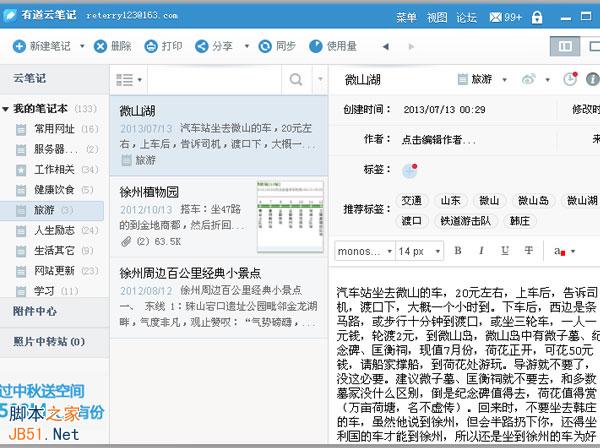Click the note info icon
The width and height of the screenshot is (600, 448).
592,79
